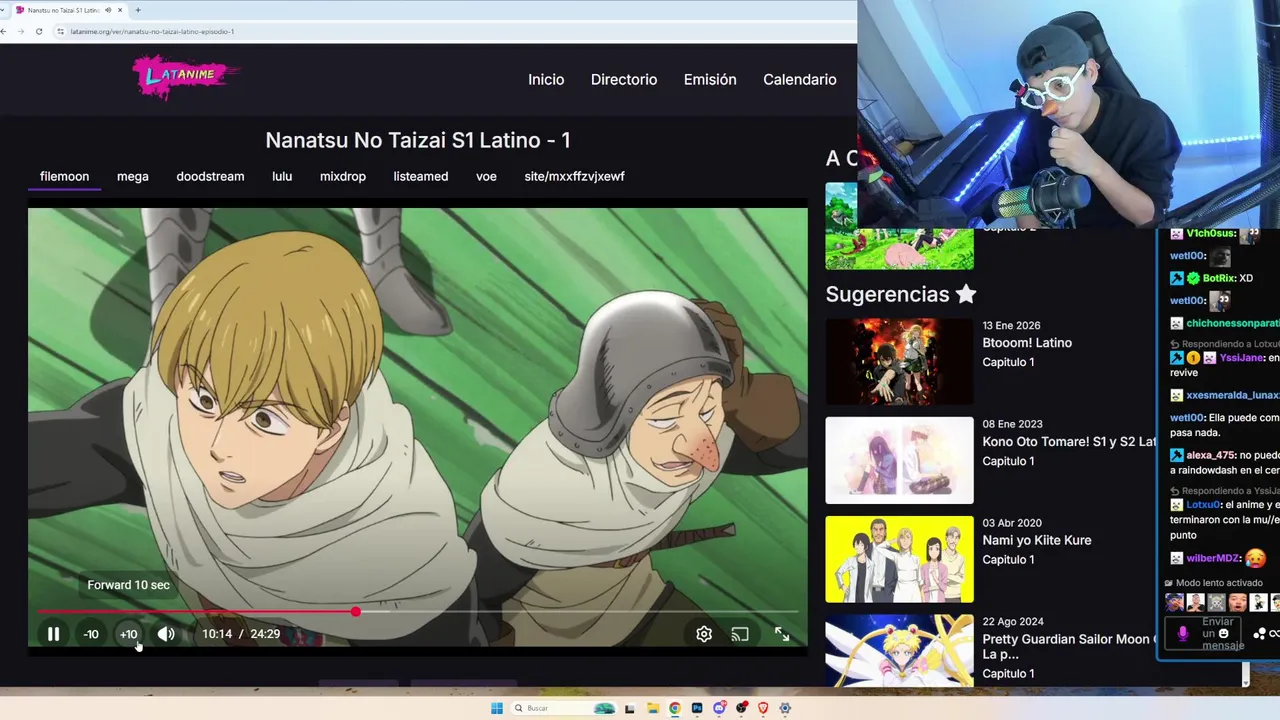Pause the video with the pause button
The height and width of the screenshot is (720, 1280).
[53, 634]
